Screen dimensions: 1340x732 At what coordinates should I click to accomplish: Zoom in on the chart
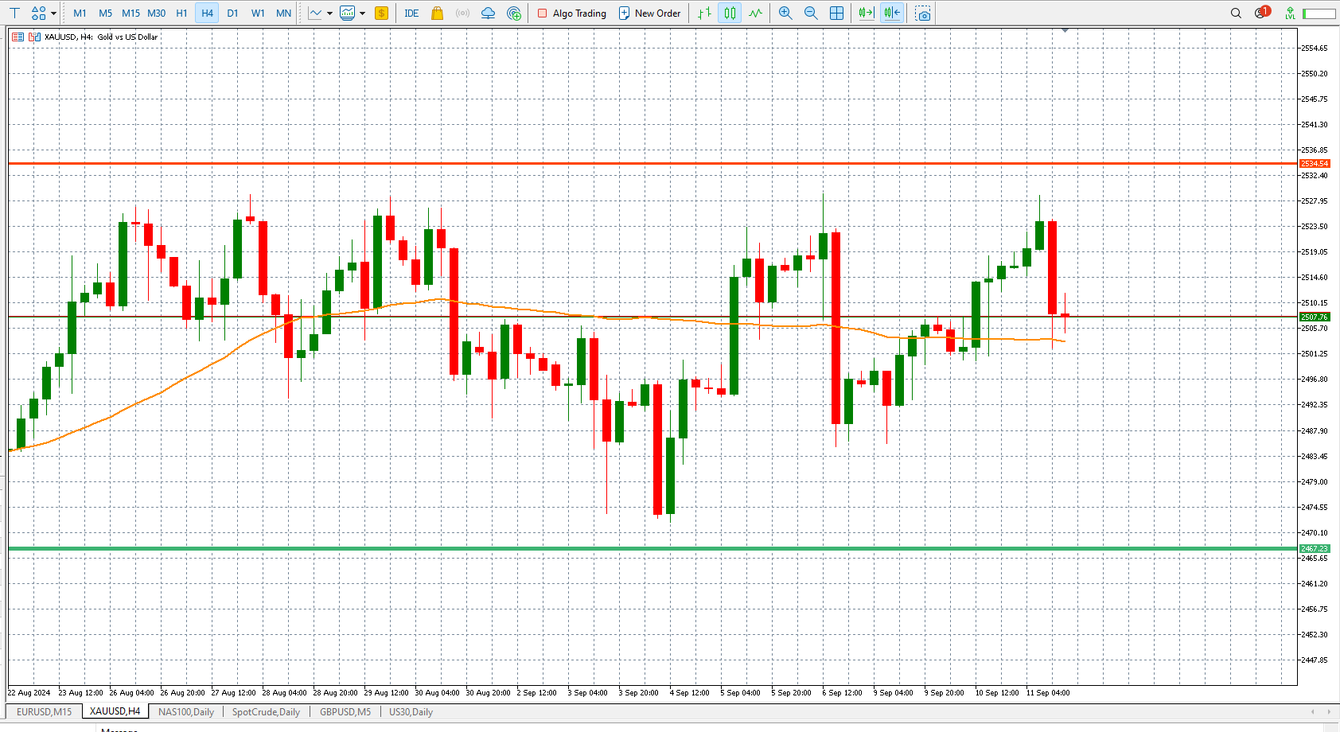tap(785, 13)
